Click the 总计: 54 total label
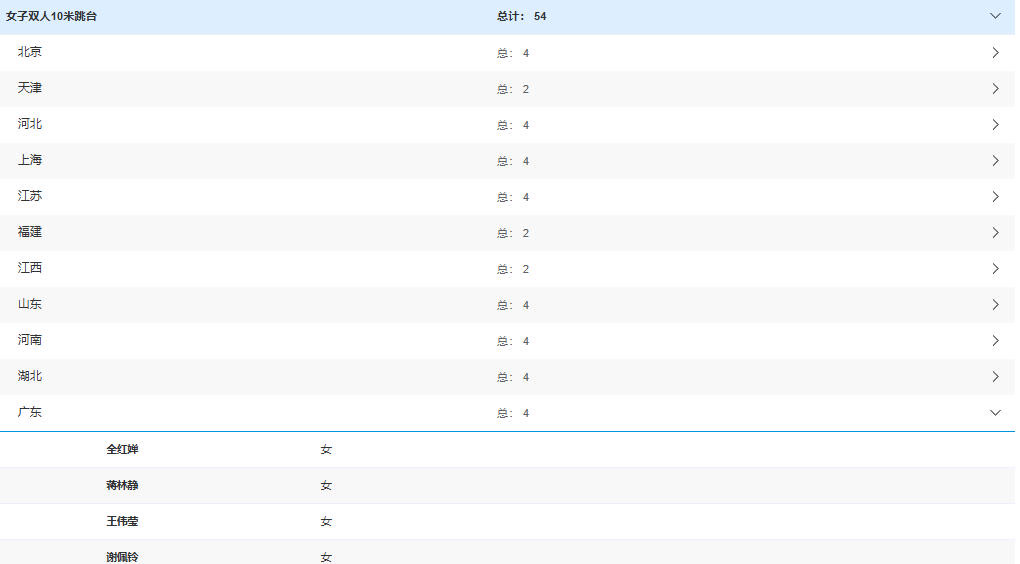Viewport: 1020px width, 564px height. pos(521,17)
